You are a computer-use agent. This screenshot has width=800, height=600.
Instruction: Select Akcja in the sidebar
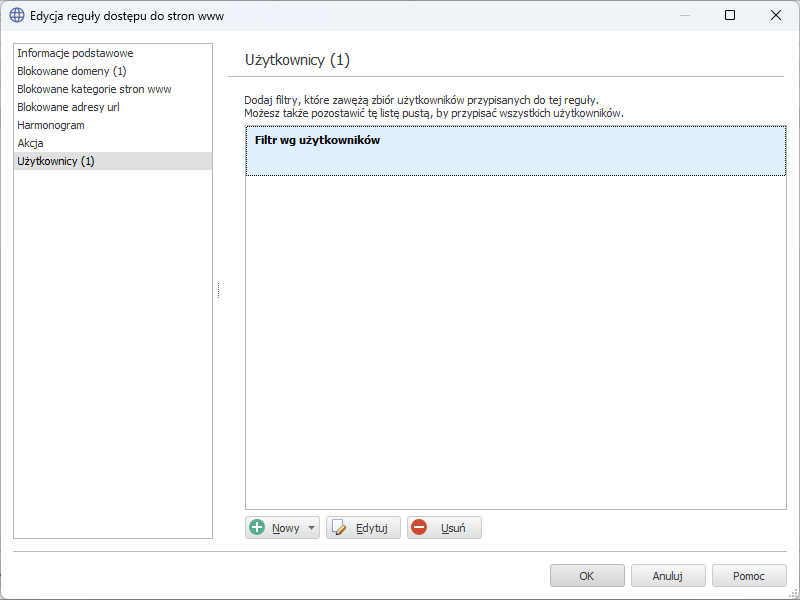[x=30, y=143]
